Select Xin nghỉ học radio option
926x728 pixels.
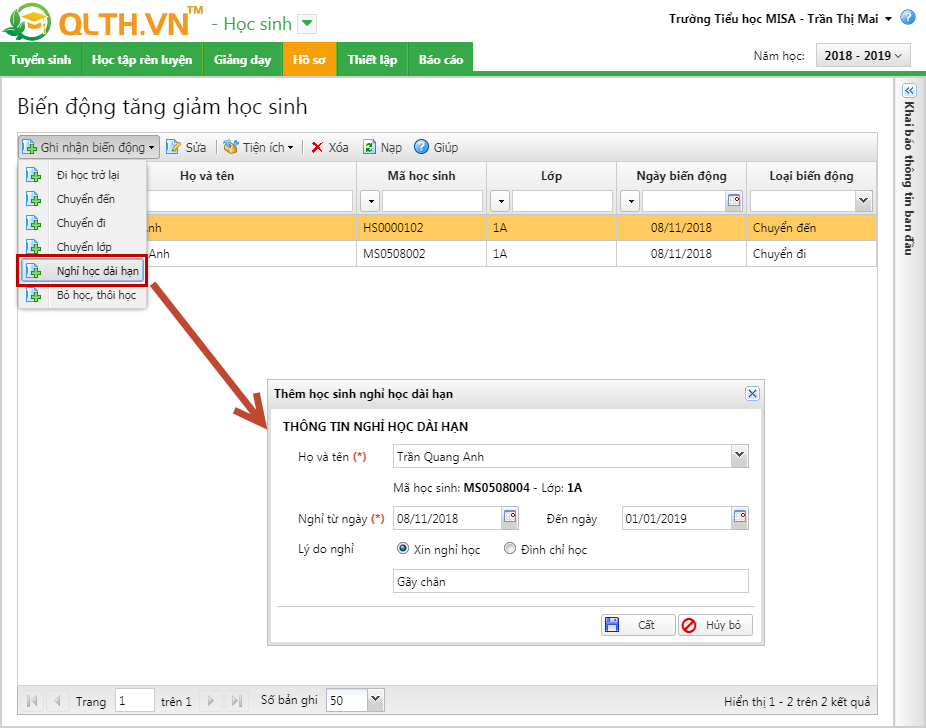[403, 549]
